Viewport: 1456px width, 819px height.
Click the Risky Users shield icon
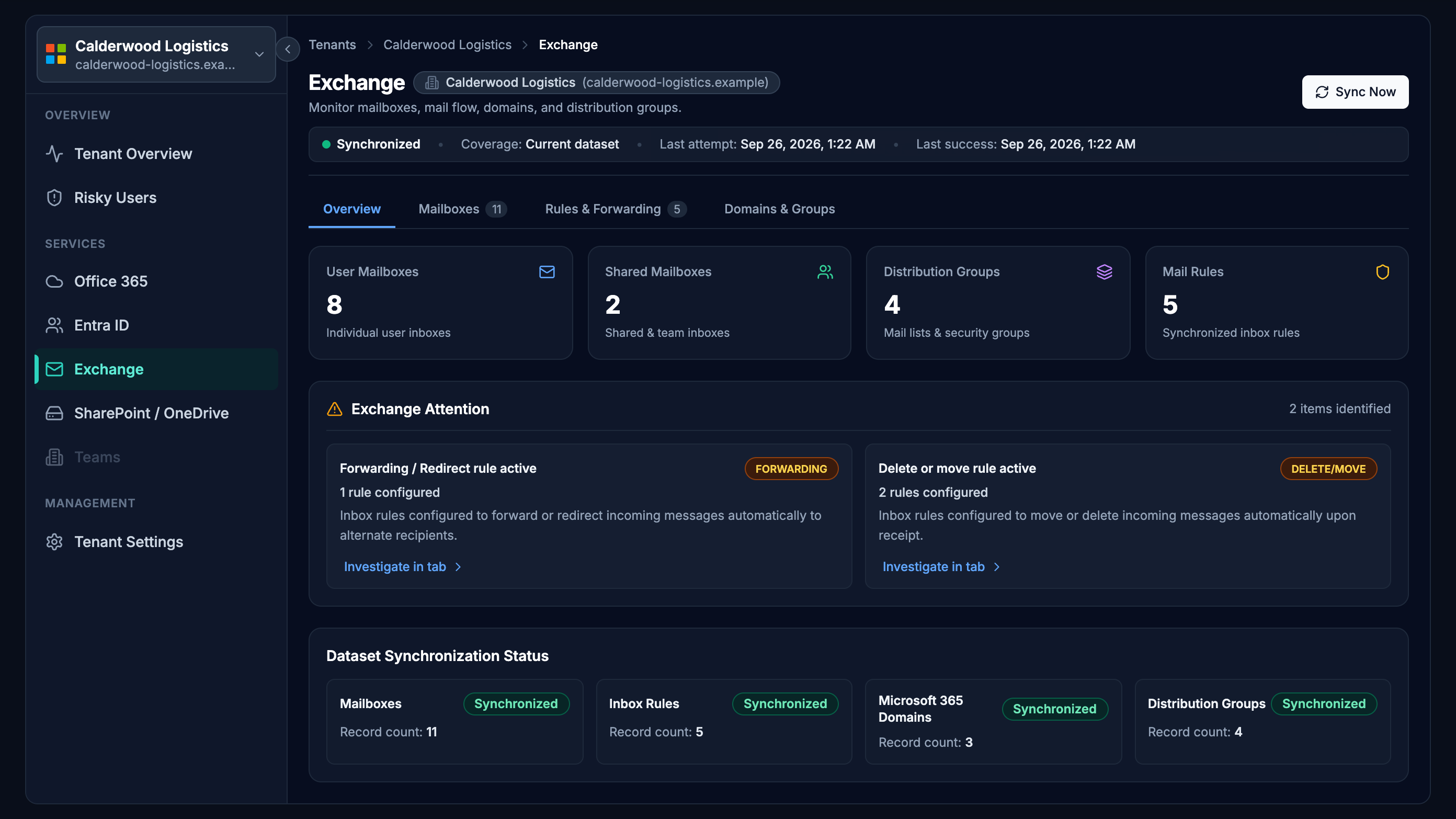coord(54,198)
